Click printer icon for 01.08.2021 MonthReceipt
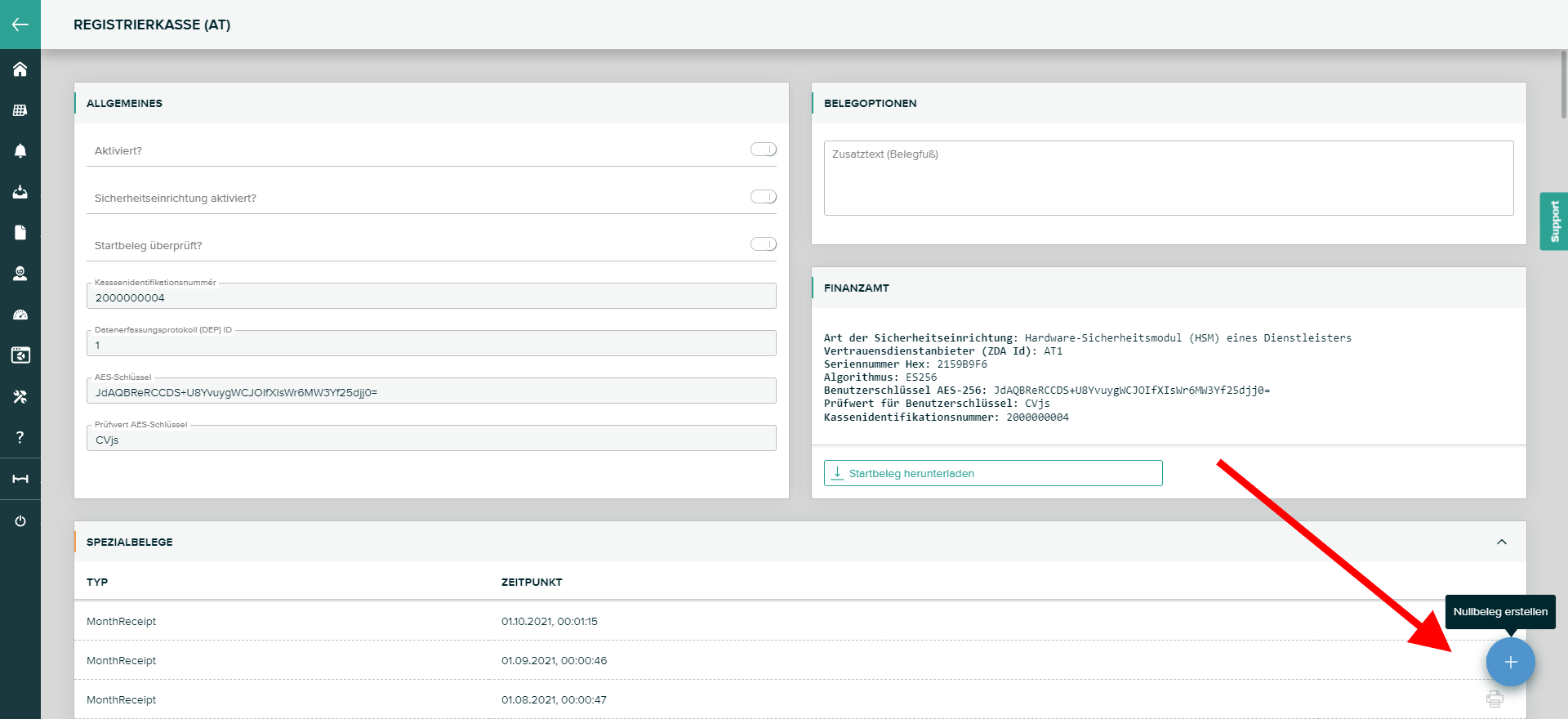The image size is (1568, 719). pyautogui.click(x=1494, y=699)
